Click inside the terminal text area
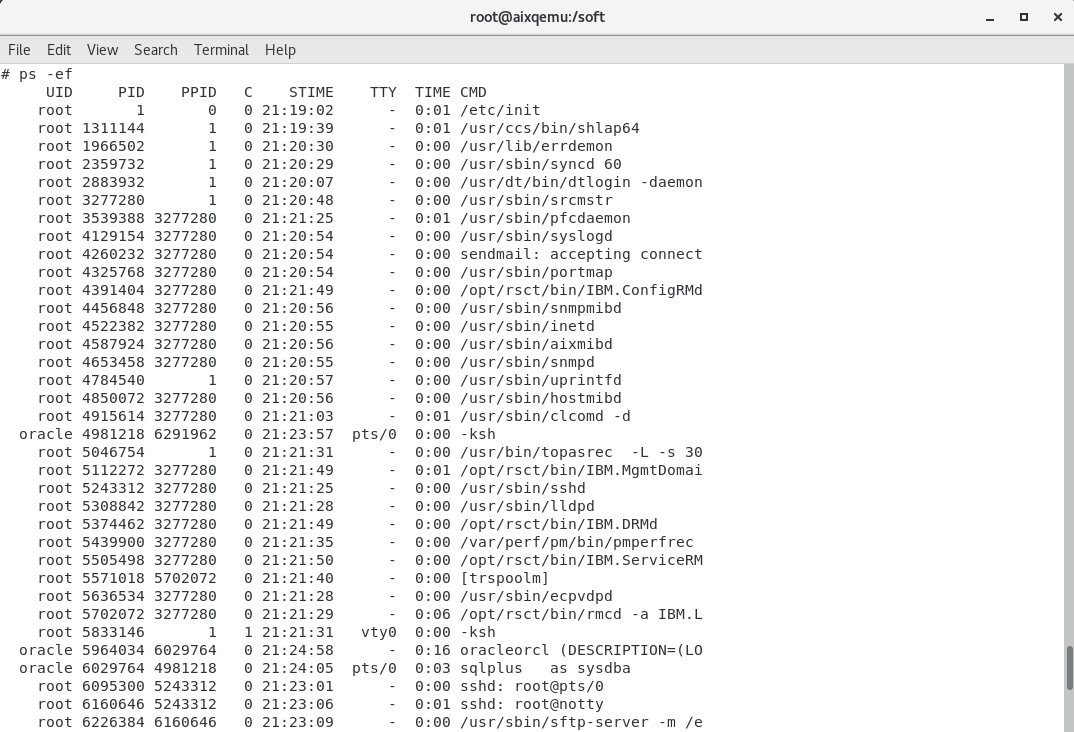The height and width of the screenshot is (732, 1074). (x=500, y=400)
